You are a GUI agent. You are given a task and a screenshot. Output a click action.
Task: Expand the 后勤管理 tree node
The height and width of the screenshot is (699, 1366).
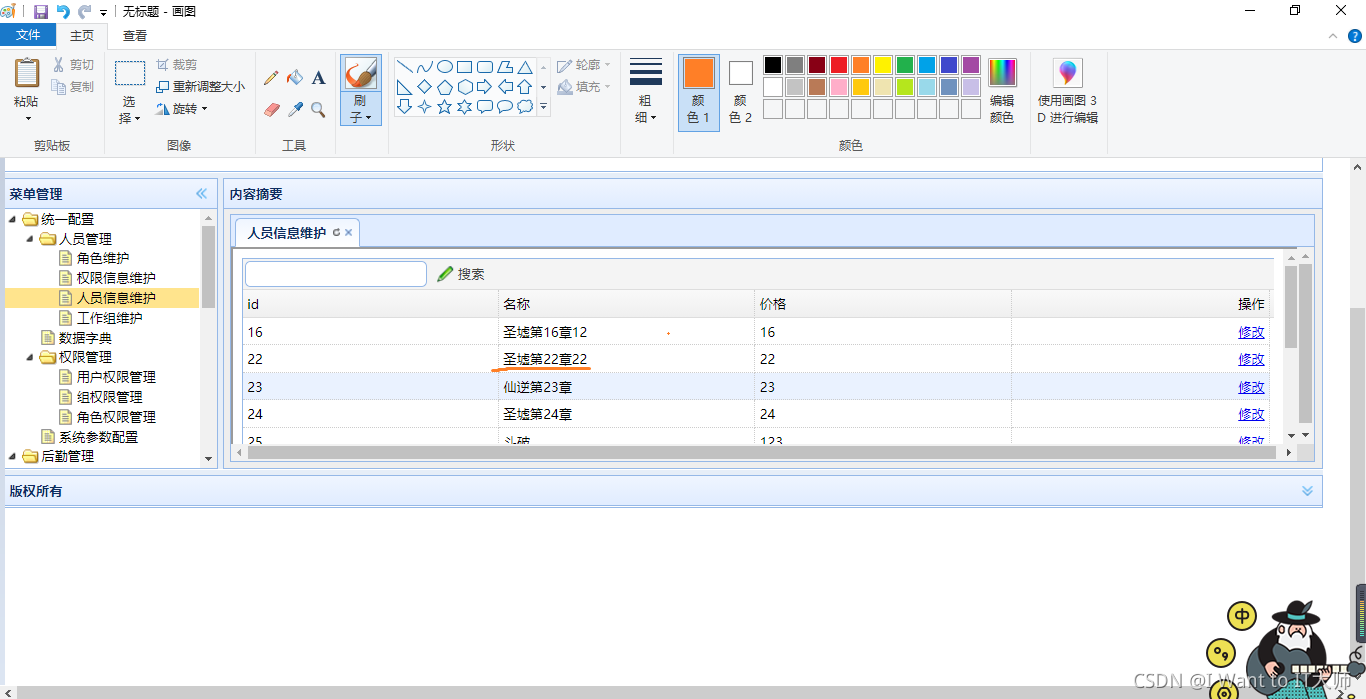(x=13, y=456)
